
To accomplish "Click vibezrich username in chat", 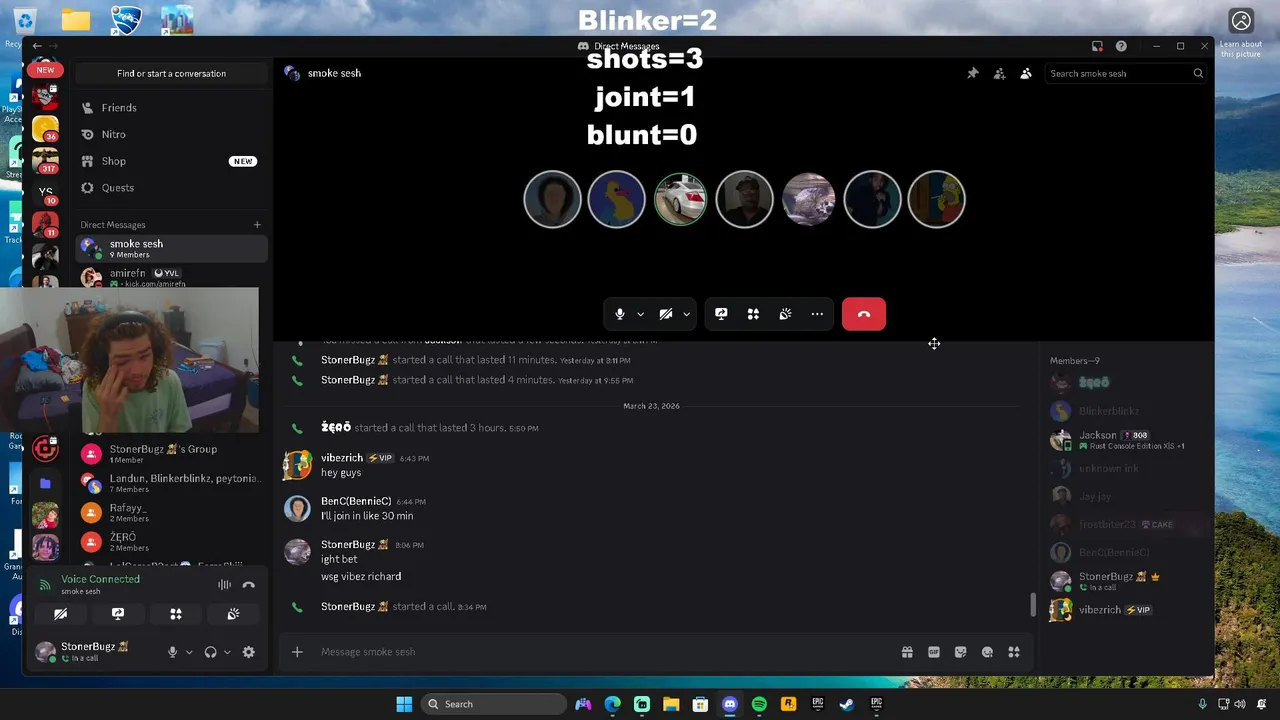I will 342,458.
